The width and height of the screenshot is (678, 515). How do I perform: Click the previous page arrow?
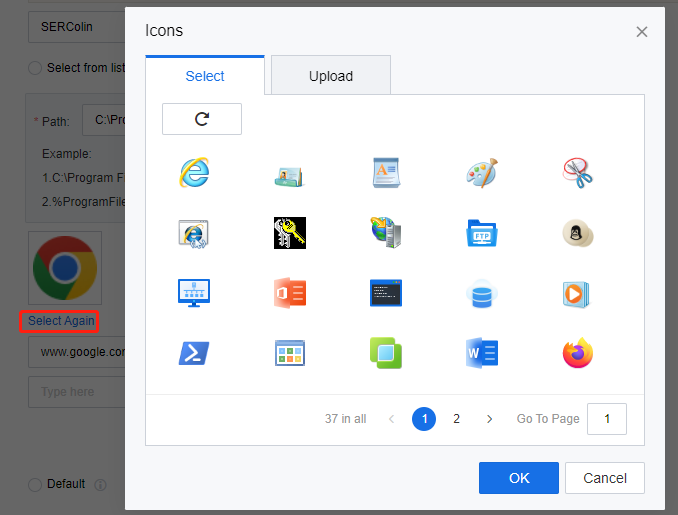click(392, 419)
